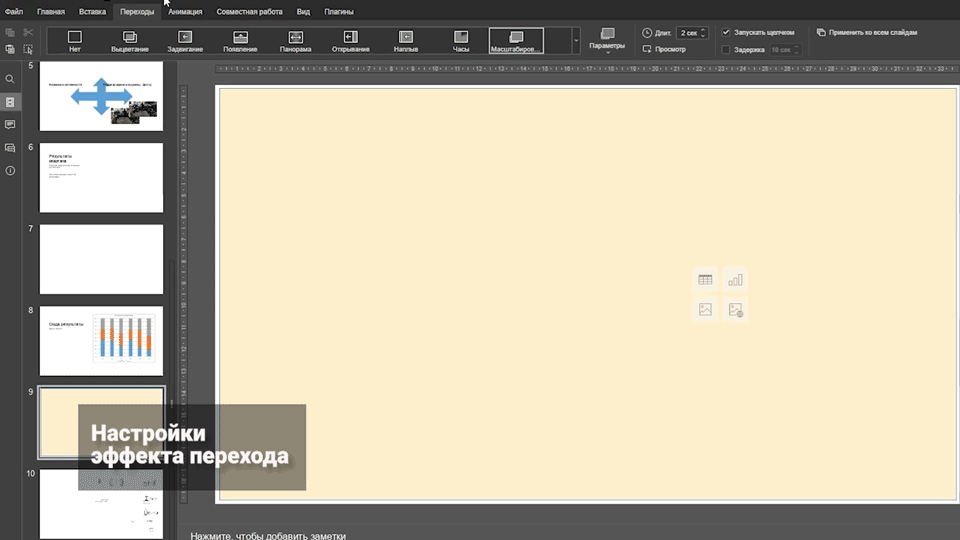Select the Нет (no transition) effect
The height and width of the screenshot is (540, 960).
(x=75, y=41)
